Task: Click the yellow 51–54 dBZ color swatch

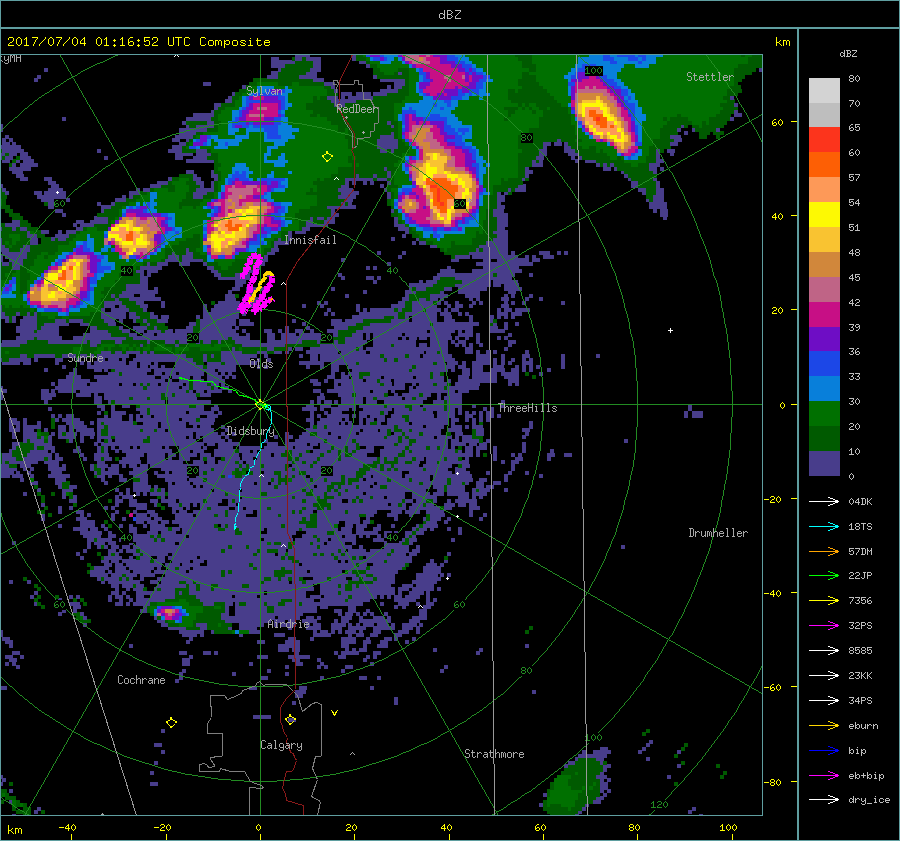Action: (824, 215)
